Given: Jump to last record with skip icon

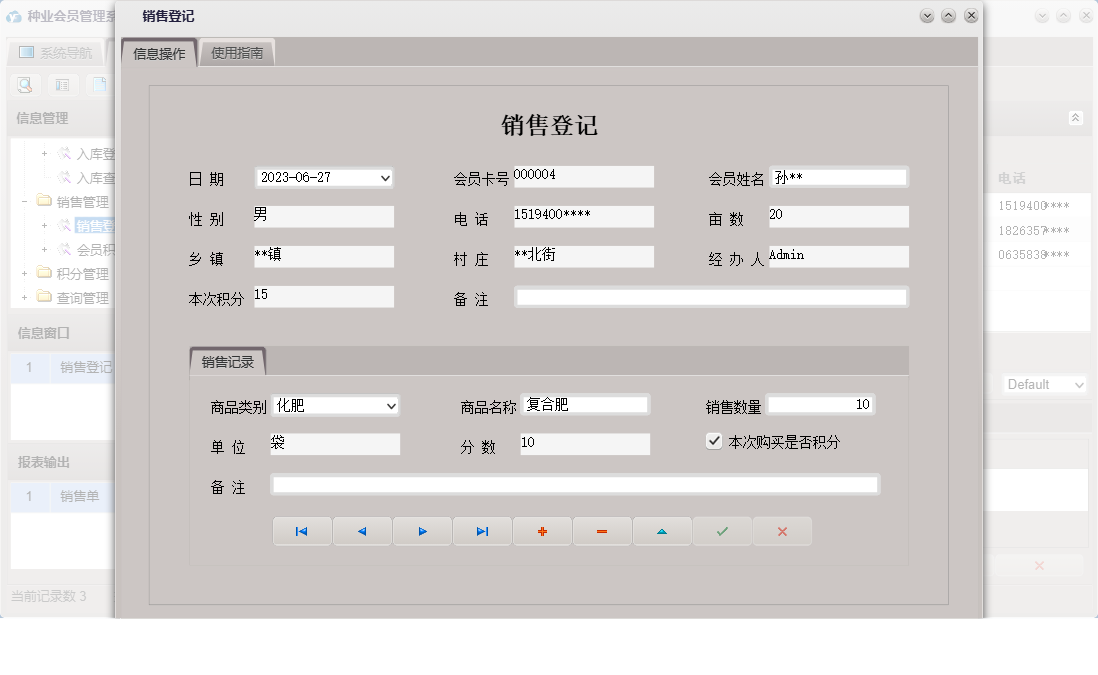Looking at the screenshot, I should coord(482,531).
